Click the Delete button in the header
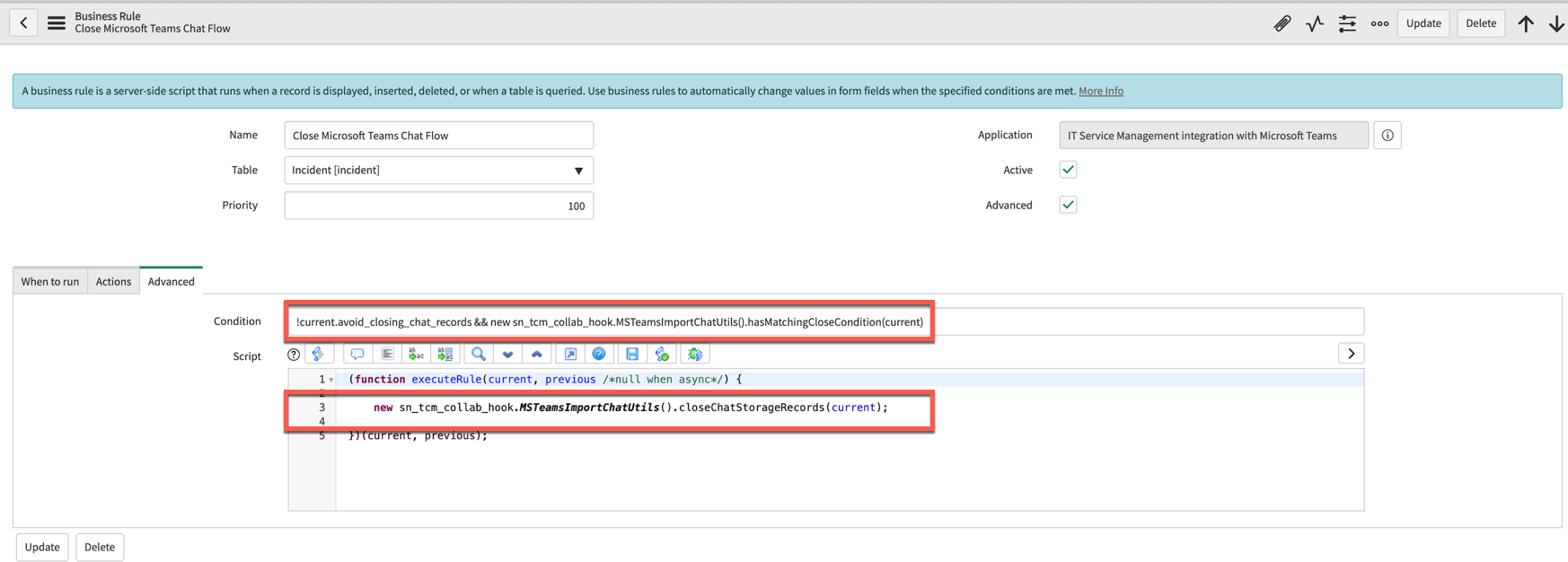The width and height of the screenshot is (1568, 562). [x=1481, y=23]
